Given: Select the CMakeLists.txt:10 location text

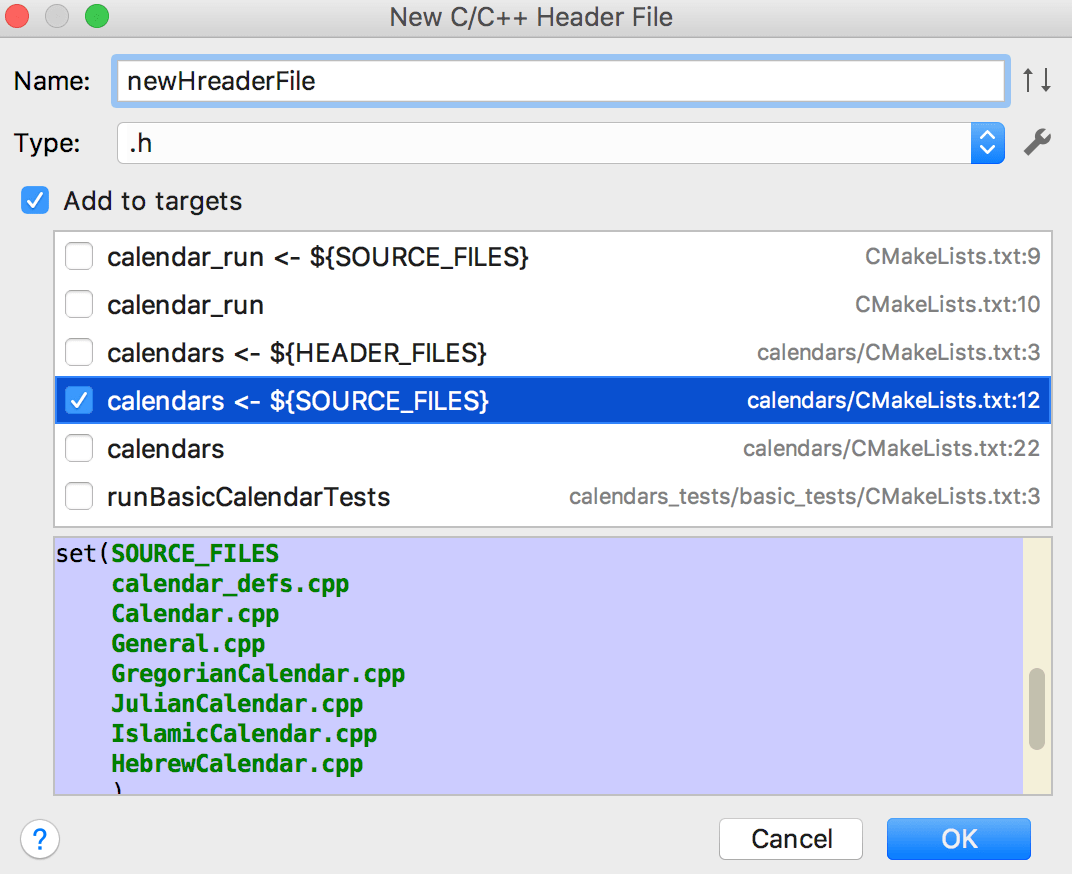Looking at the screenshot, I should 948,304.
